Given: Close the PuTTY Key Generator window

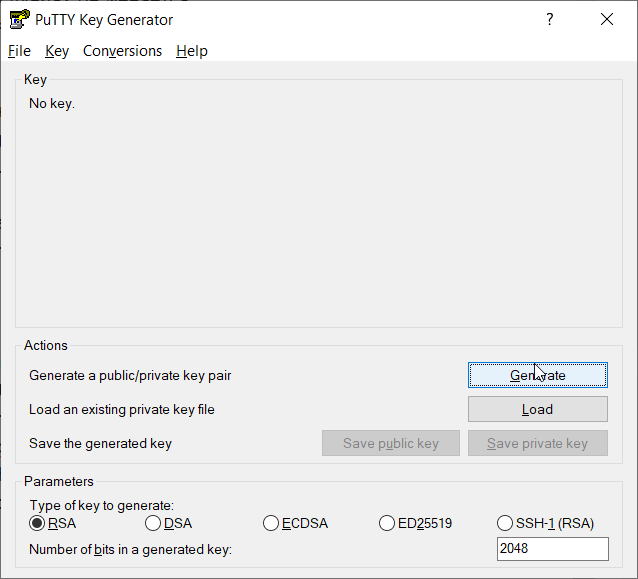Looking at the screenshot, I should coord(607,19).
